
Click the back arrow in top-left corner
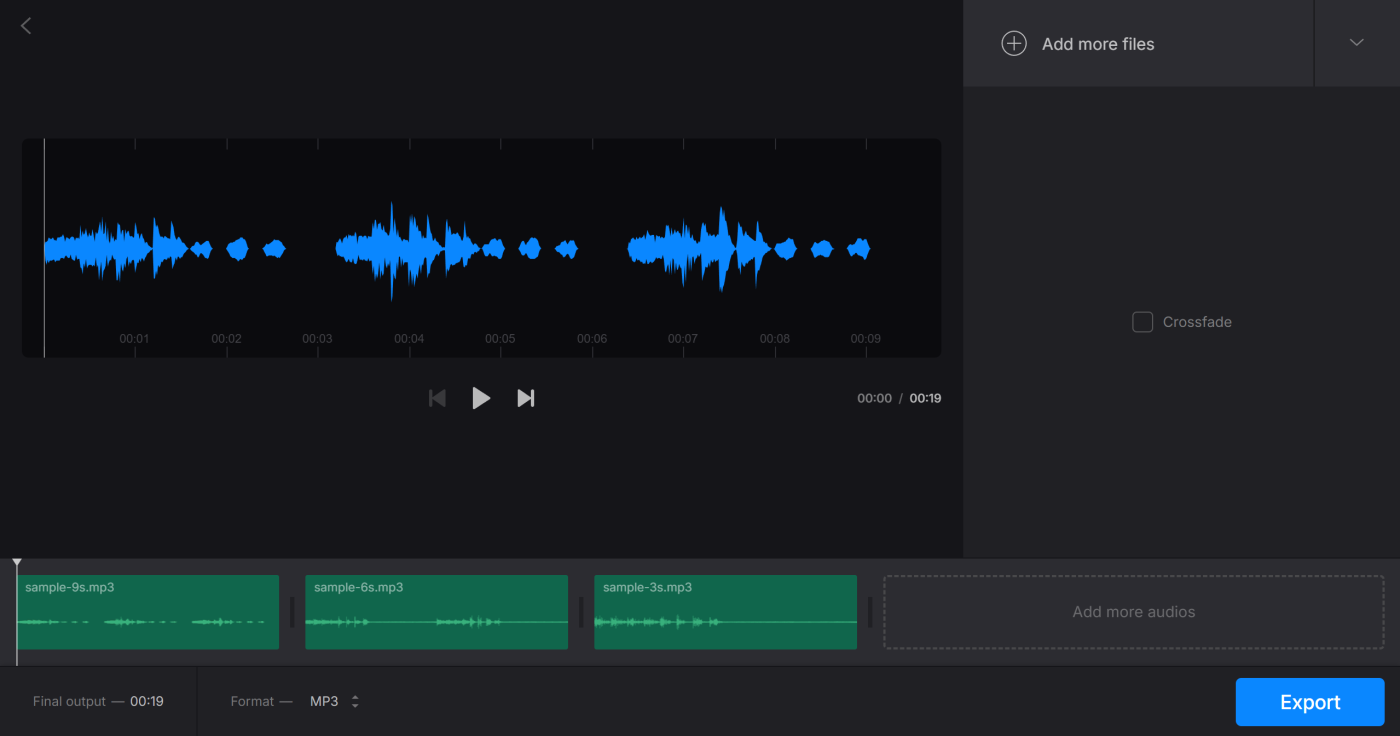coord(25,25)
